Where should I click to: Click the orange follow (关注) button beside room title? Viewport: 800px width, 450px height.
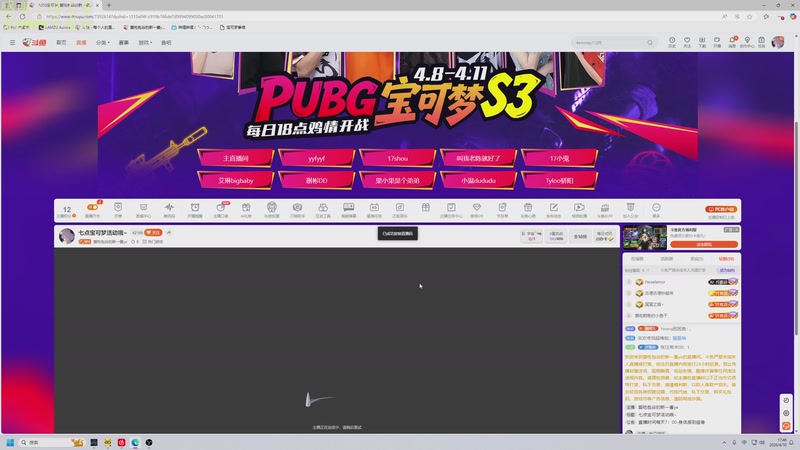pos(154,233)
